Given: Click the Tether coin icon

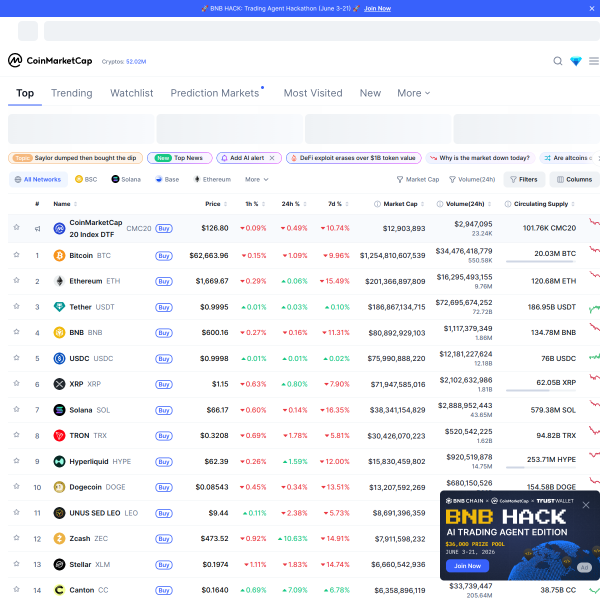Looking at the screenshot, I should (59, 307).
